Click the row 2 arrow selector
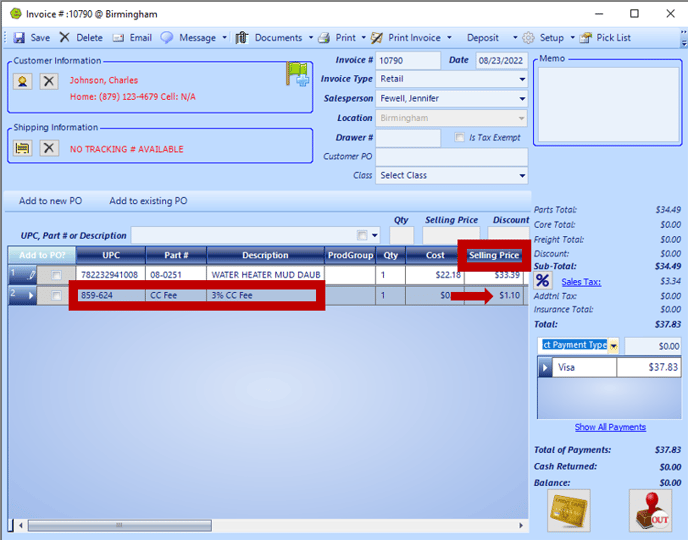This screenshot has width=688, height=540. pyautogui.click(x=31, y=296)
